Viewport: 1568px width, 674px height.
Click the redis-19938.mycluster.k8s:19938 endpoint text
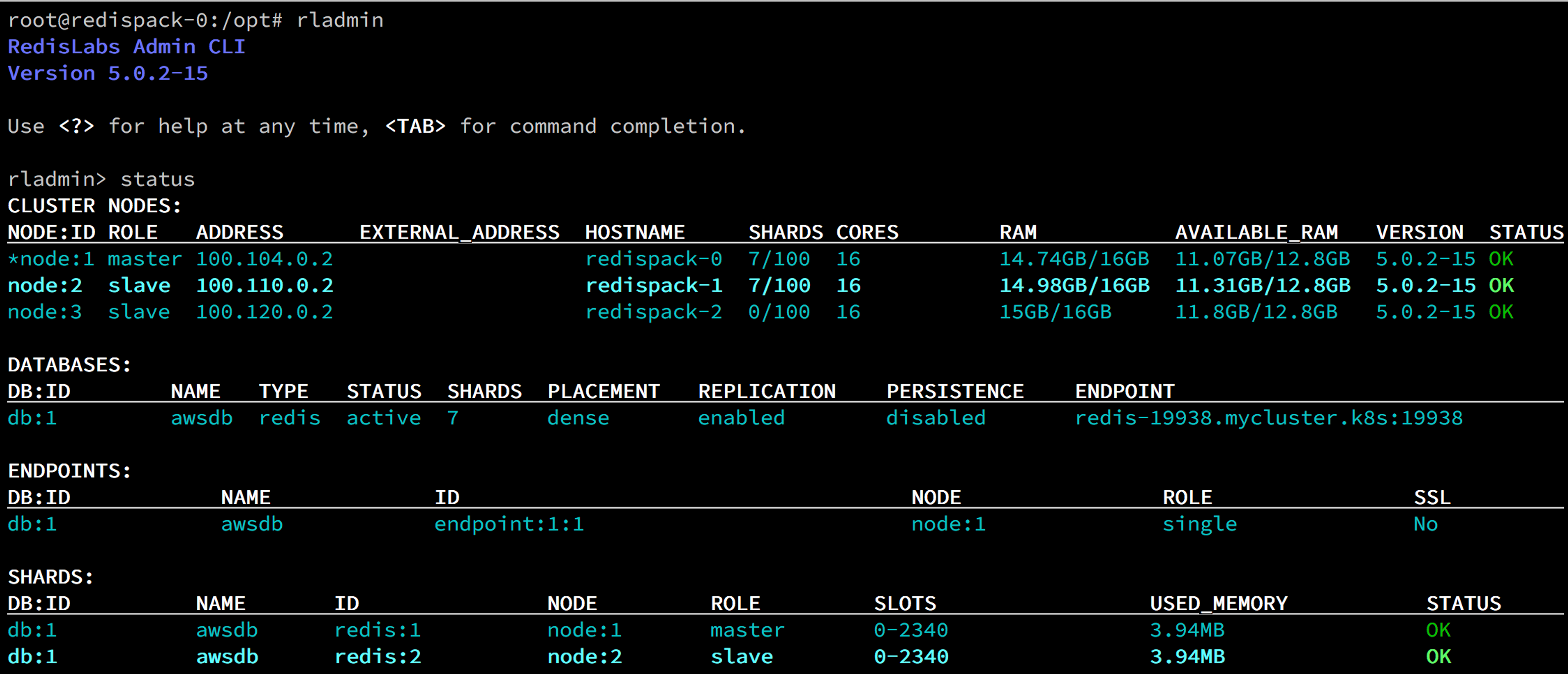point(1268,418)
